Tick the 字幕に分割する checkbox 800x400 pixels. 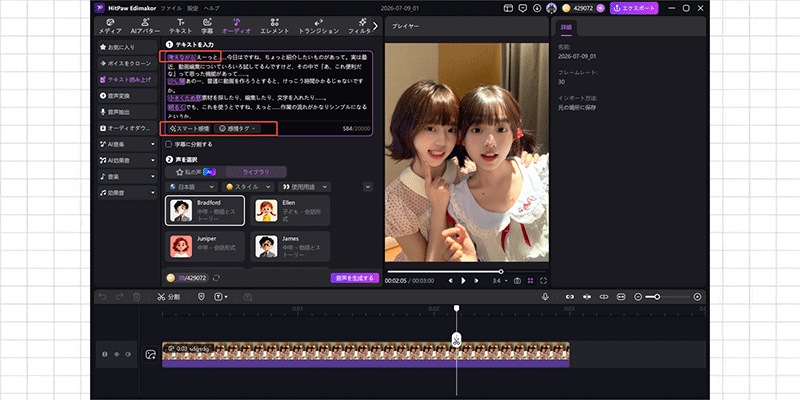pyautogui.click(x=169, y=144)
